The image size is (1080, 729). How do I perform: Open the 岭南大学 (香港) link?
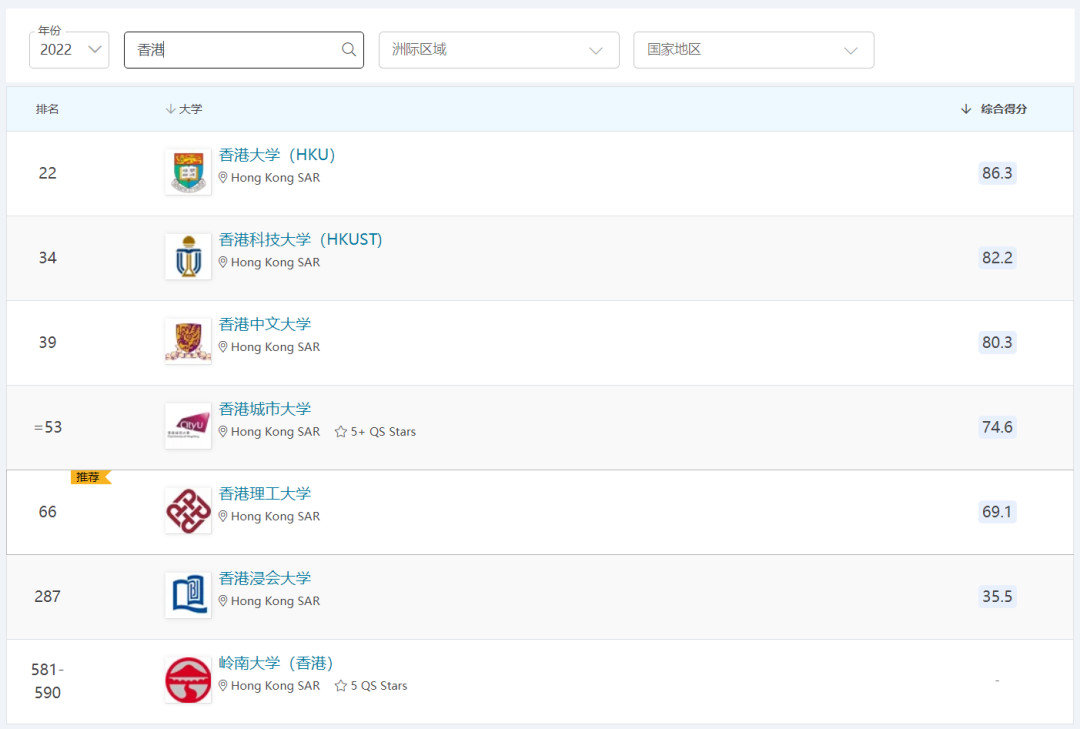(276, 664)
